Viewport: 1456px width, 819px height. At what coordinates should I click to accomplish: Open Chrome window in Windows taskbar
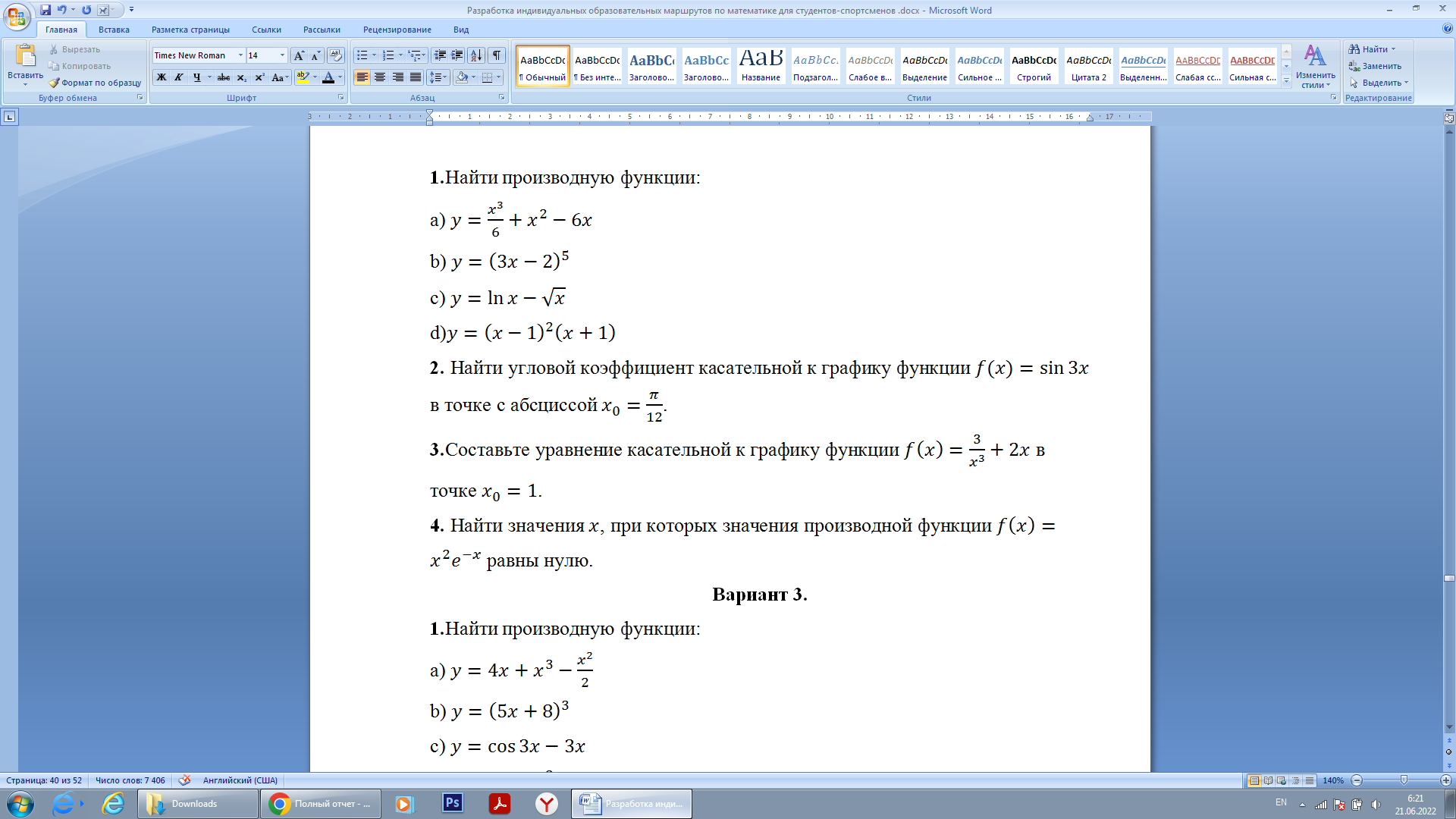tap(319, 804)
